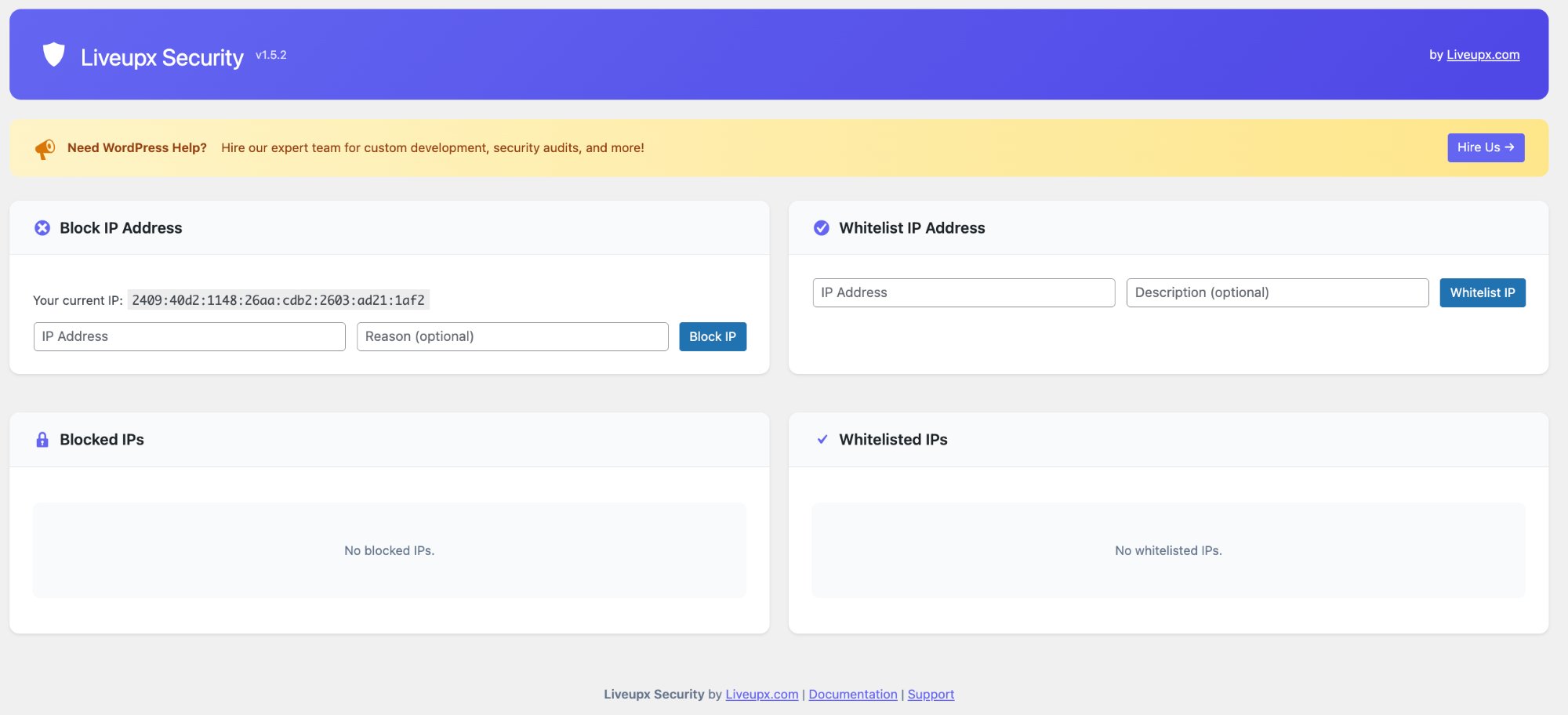The width and height of the screenshot is (1568, 715).
Task: Click the Hire Us button
Action: tap(1485, 147)
